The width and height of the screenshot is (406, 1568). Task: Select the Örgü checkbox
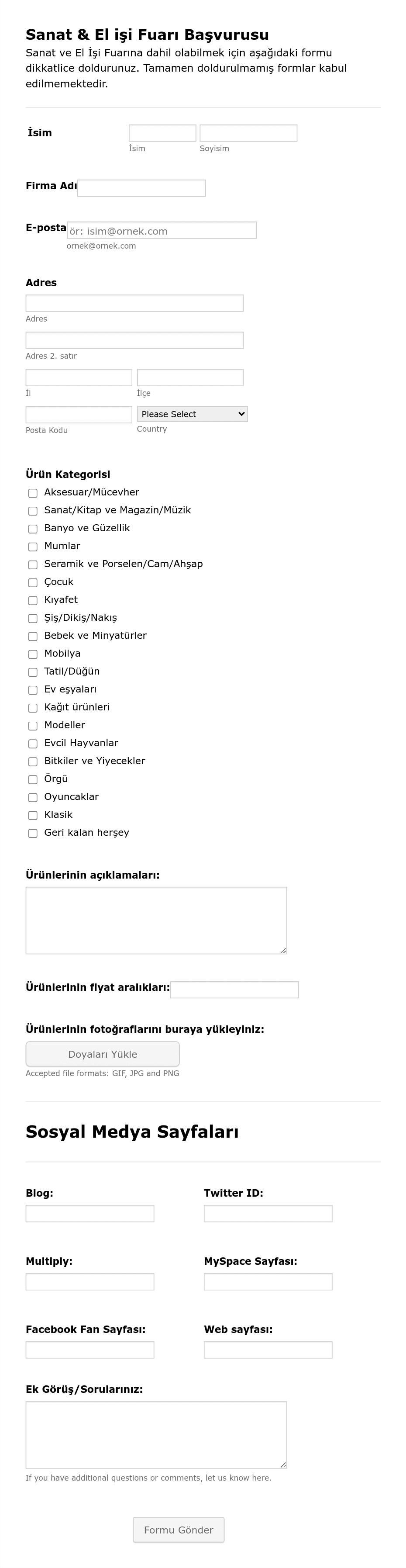coord(33,780)
